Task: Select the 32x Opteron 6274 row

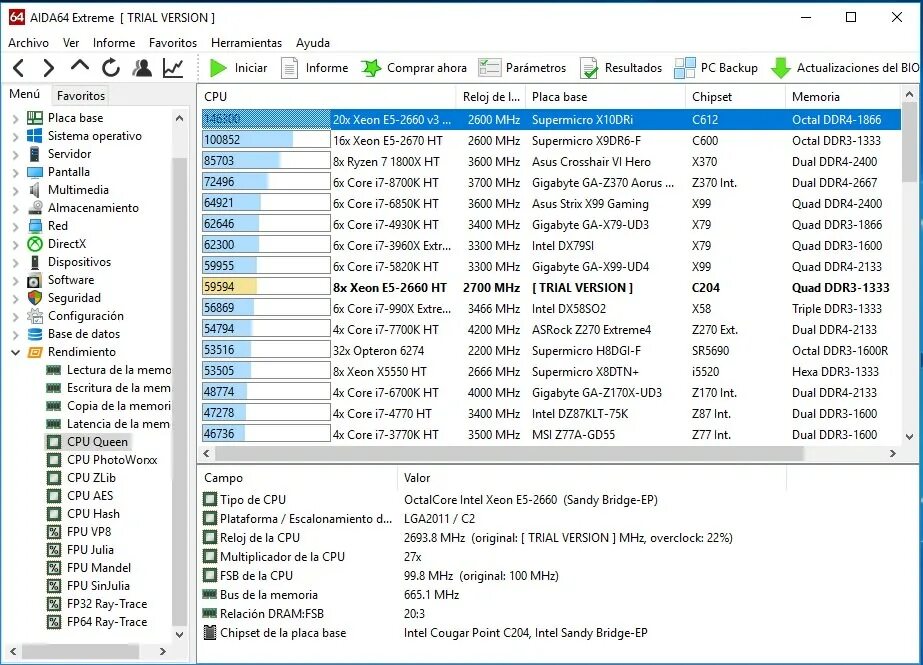Action: coord(551,350)
